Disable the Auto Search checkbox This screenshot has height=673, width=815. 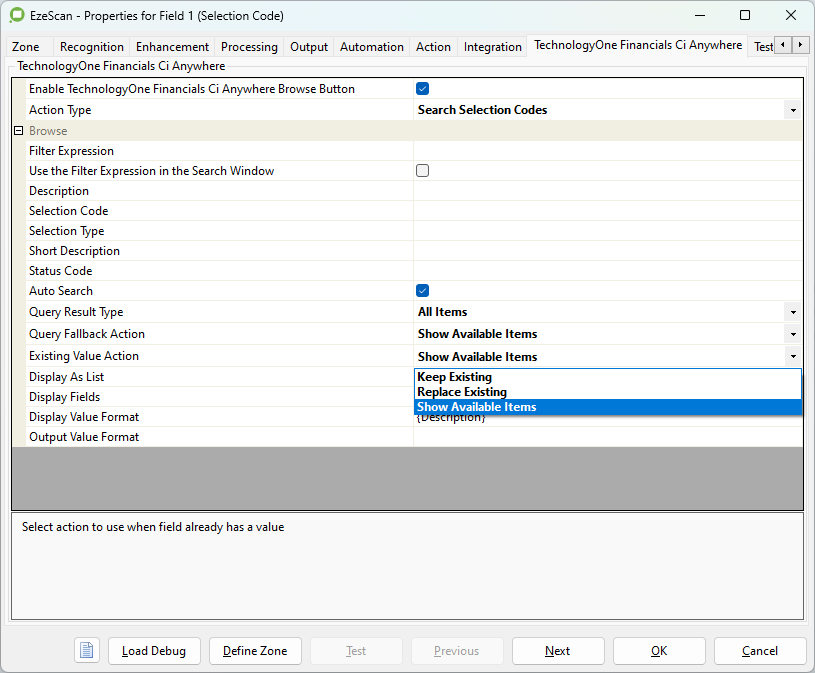[422, 291]
